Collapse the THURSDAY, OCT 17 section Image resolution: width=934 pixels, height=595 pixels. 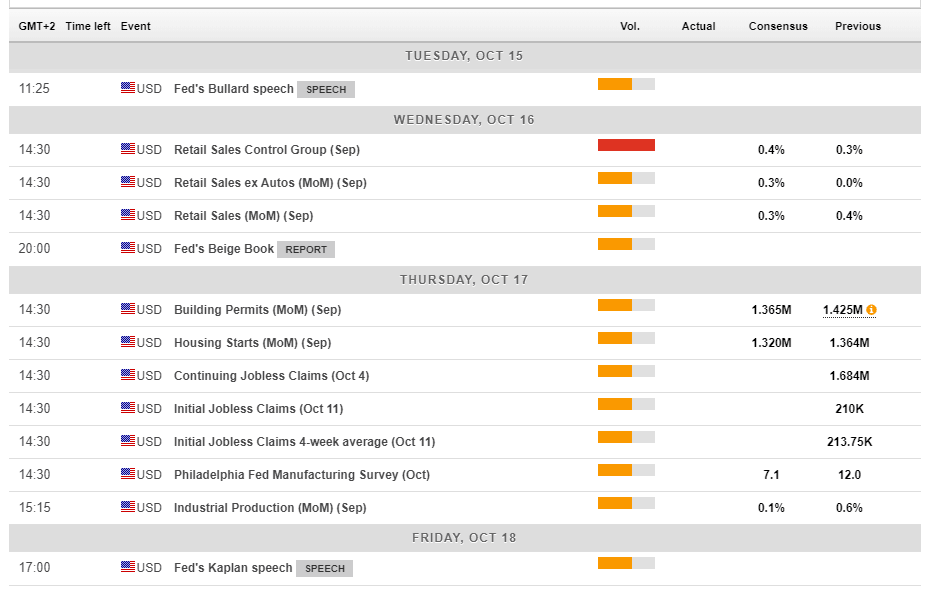click(466, 279)
